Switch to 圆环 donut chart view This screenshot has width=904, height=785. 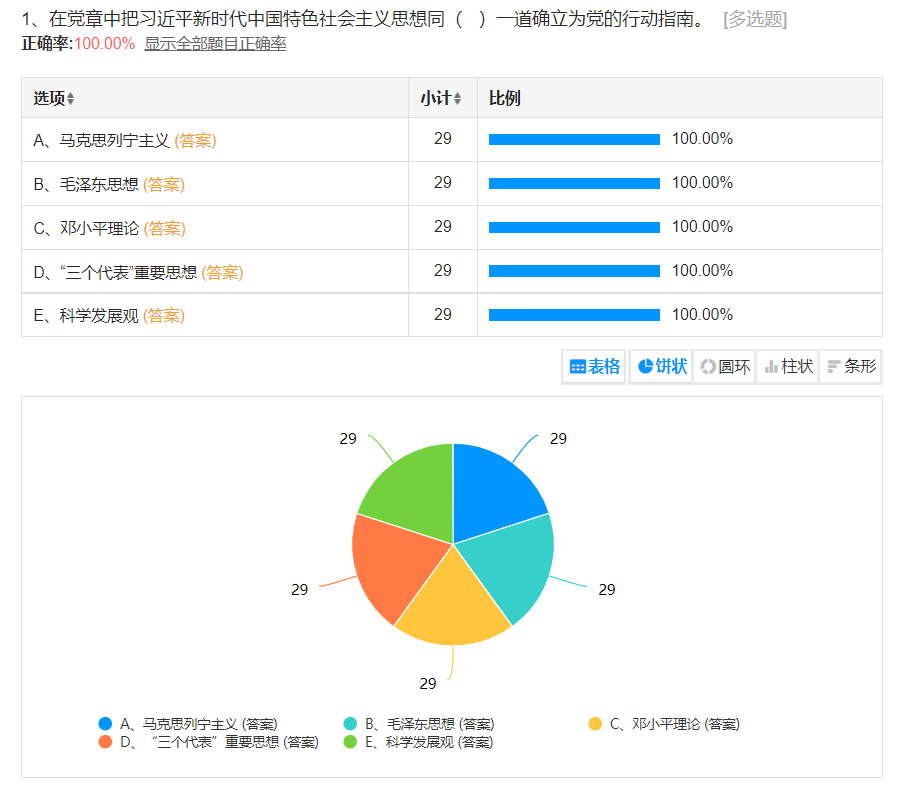(725, 367)
